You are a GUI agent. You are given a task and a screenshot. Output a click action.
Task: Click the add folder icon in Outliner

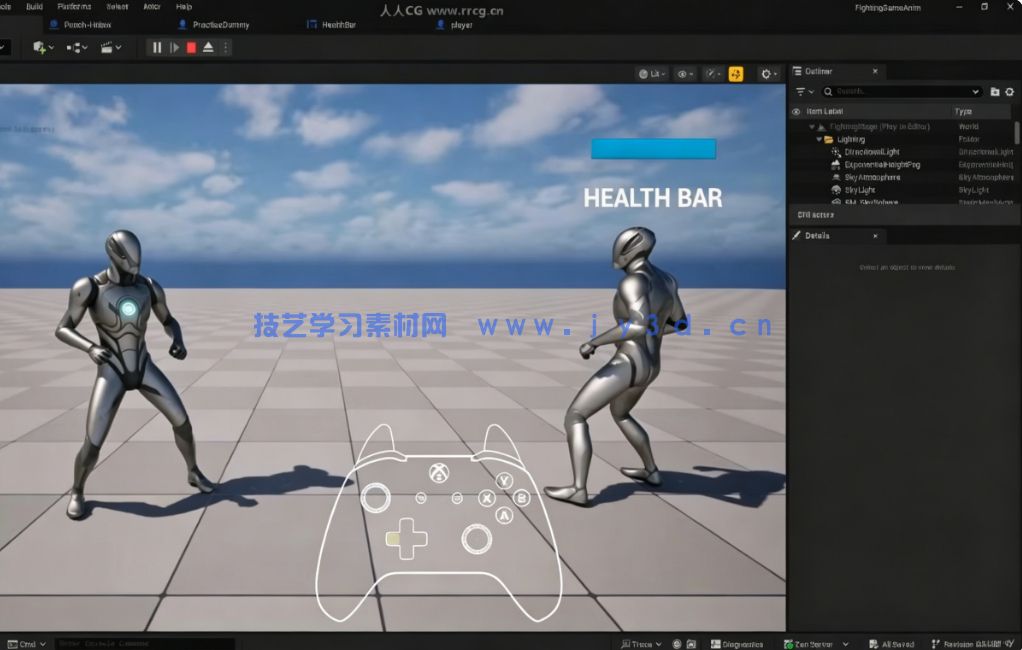(x=994, y=92)
